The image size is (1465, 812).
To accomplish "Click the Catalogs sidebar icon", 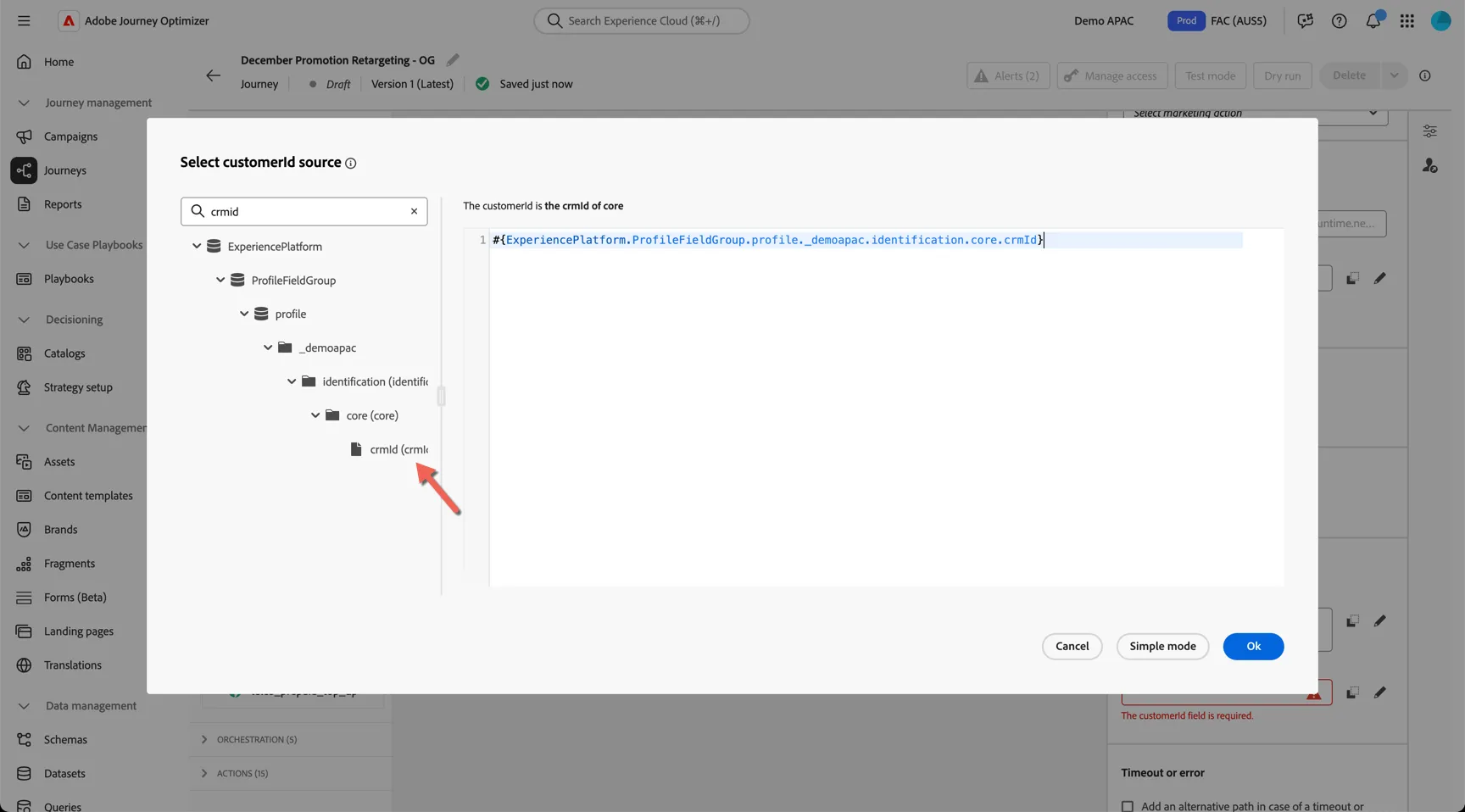I will [24, 353].
